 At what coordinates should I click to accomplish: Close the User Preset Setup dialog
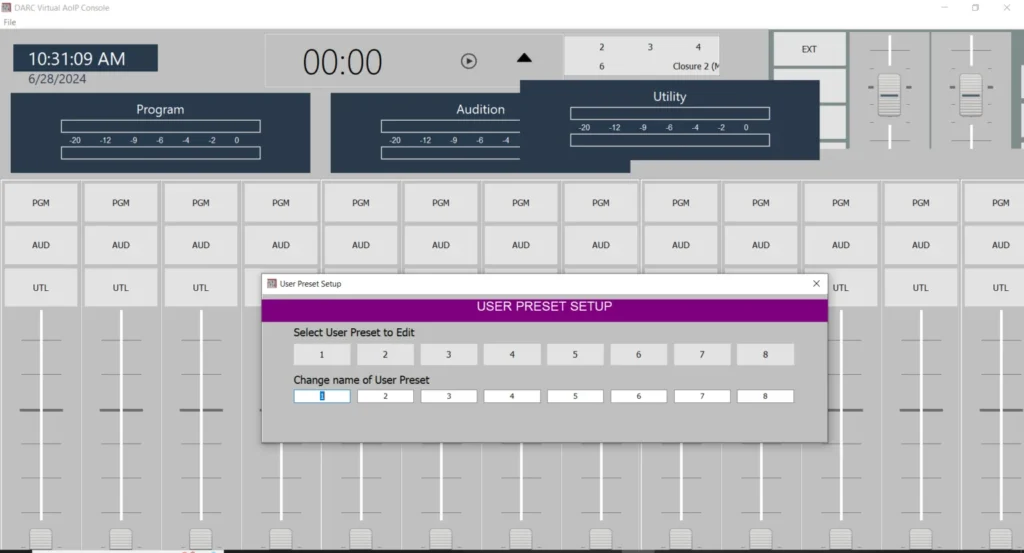(x=816, y=283)
